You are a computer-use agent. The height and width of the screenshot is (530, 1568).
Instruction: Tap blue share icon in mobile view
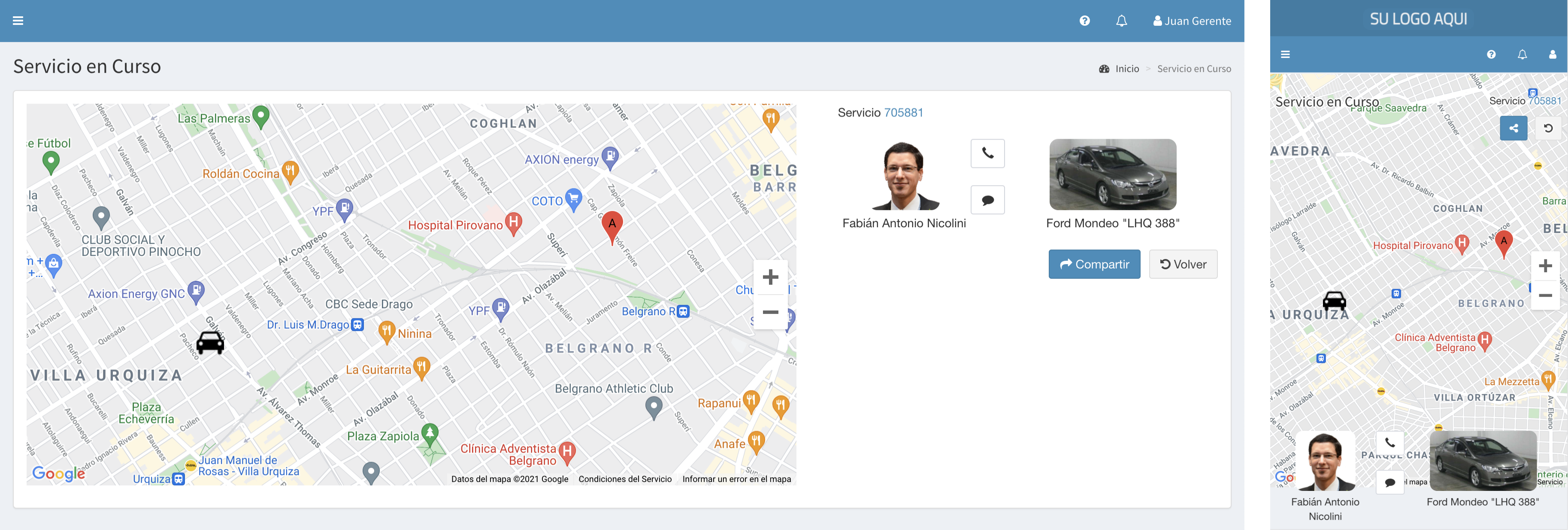click(x=1513, y=128)
